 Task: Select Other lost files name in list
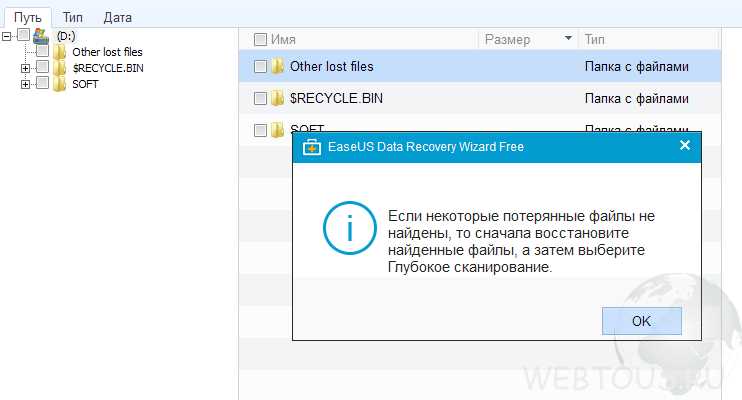[x=332, y=66]
